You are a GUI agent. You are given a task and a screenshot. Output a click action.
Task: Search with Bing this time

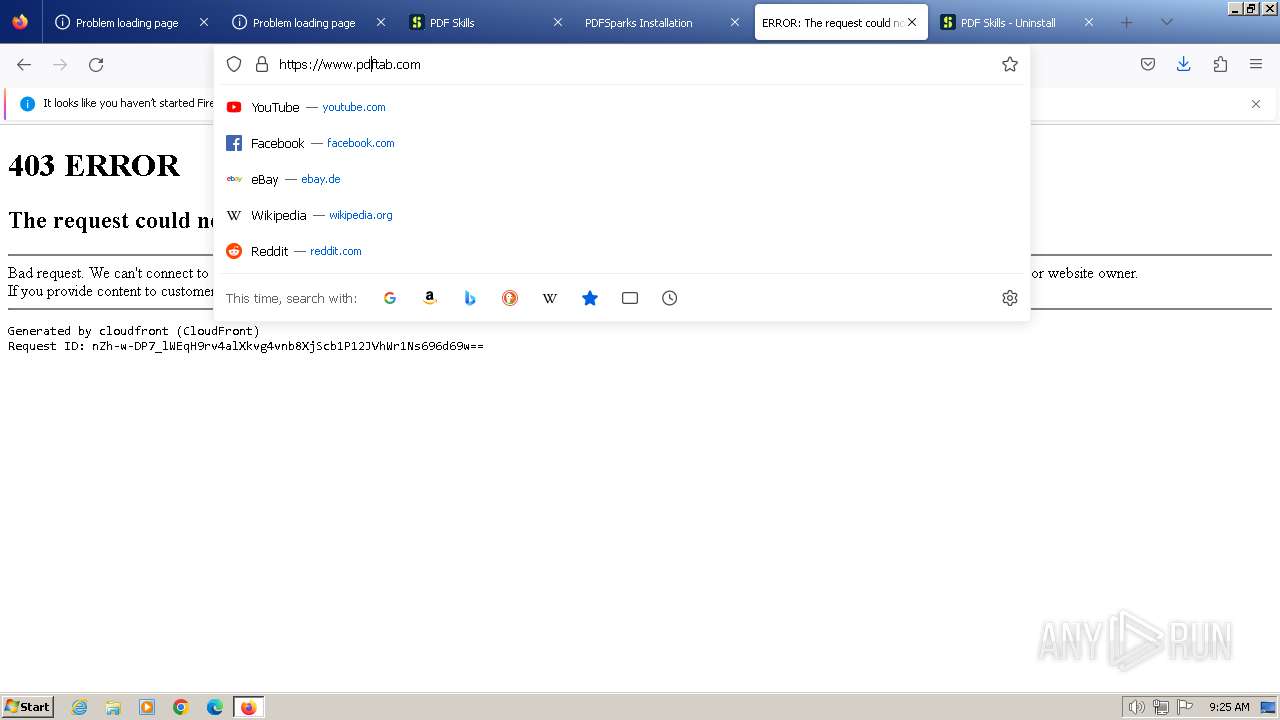[470, 298]
